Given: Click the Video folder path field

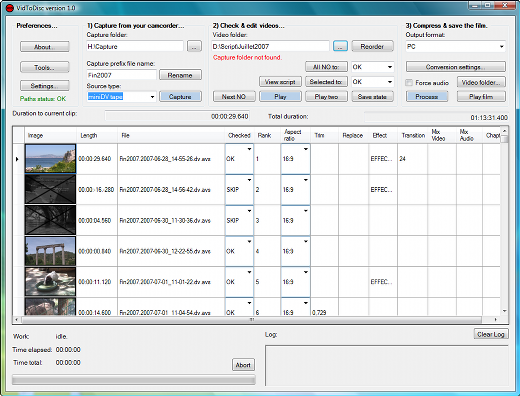Looking at the screenshot, I should point(271,46).
